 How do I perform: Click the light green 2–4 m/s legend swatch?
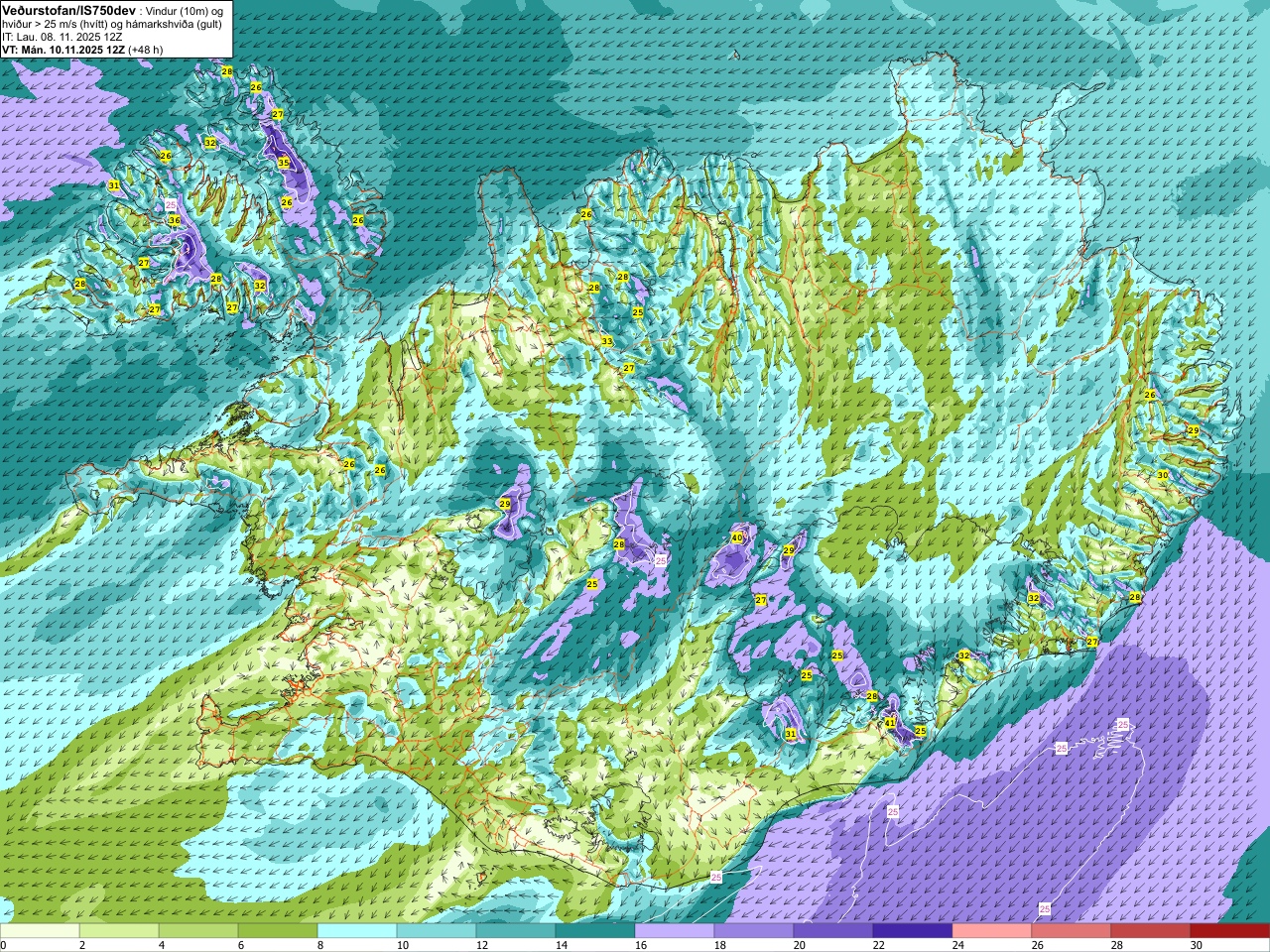point(119,930)
